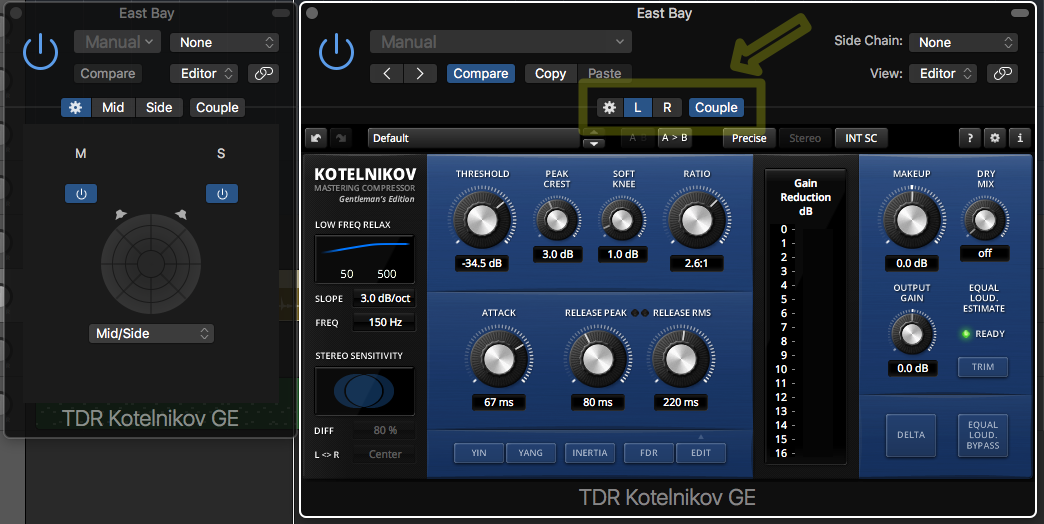Select the R channel tab
Image resolution: width=1044 pixels, height=524 pixels.
click(x=667, y=107)
